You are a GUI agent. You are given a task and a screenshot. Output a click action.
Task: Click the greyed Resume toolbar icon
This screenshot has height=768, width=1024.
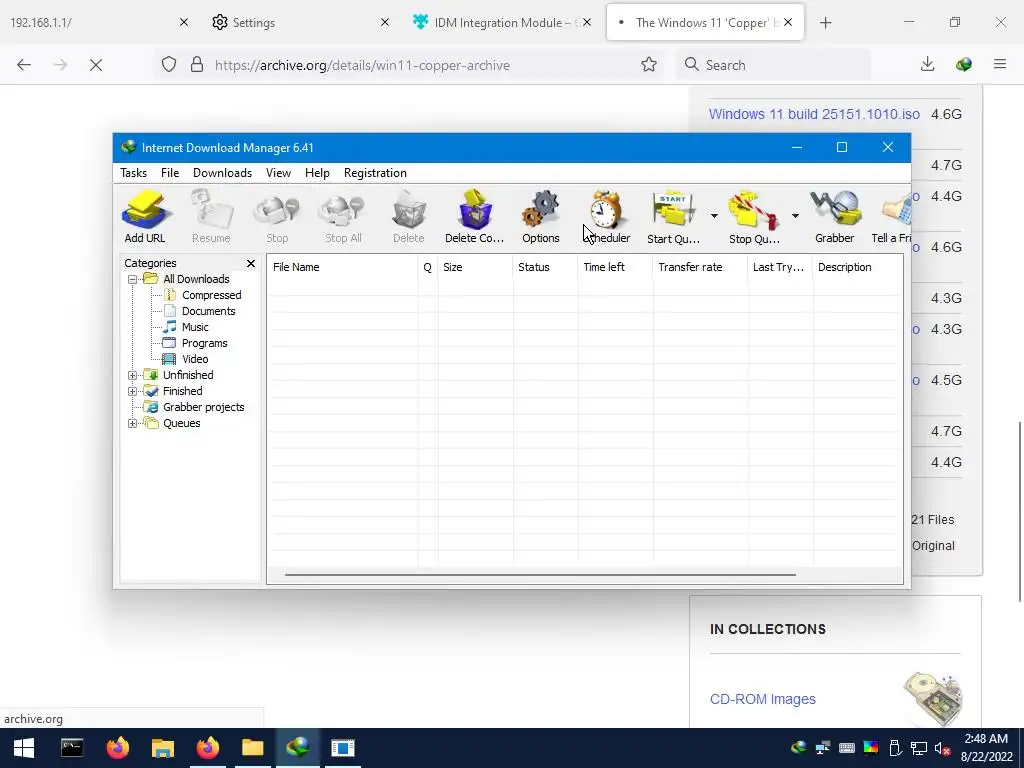[x=211, y=217]
